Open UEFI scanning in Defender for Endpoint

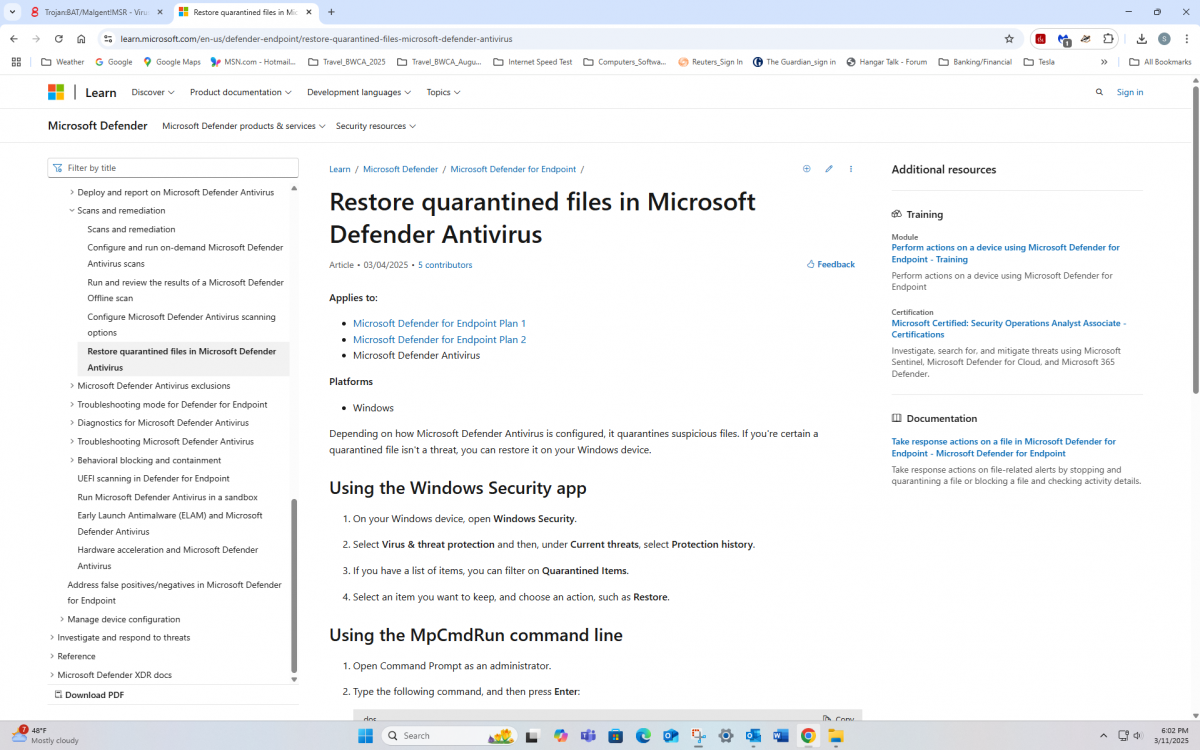pyautogui.click(x=153, y=479)
